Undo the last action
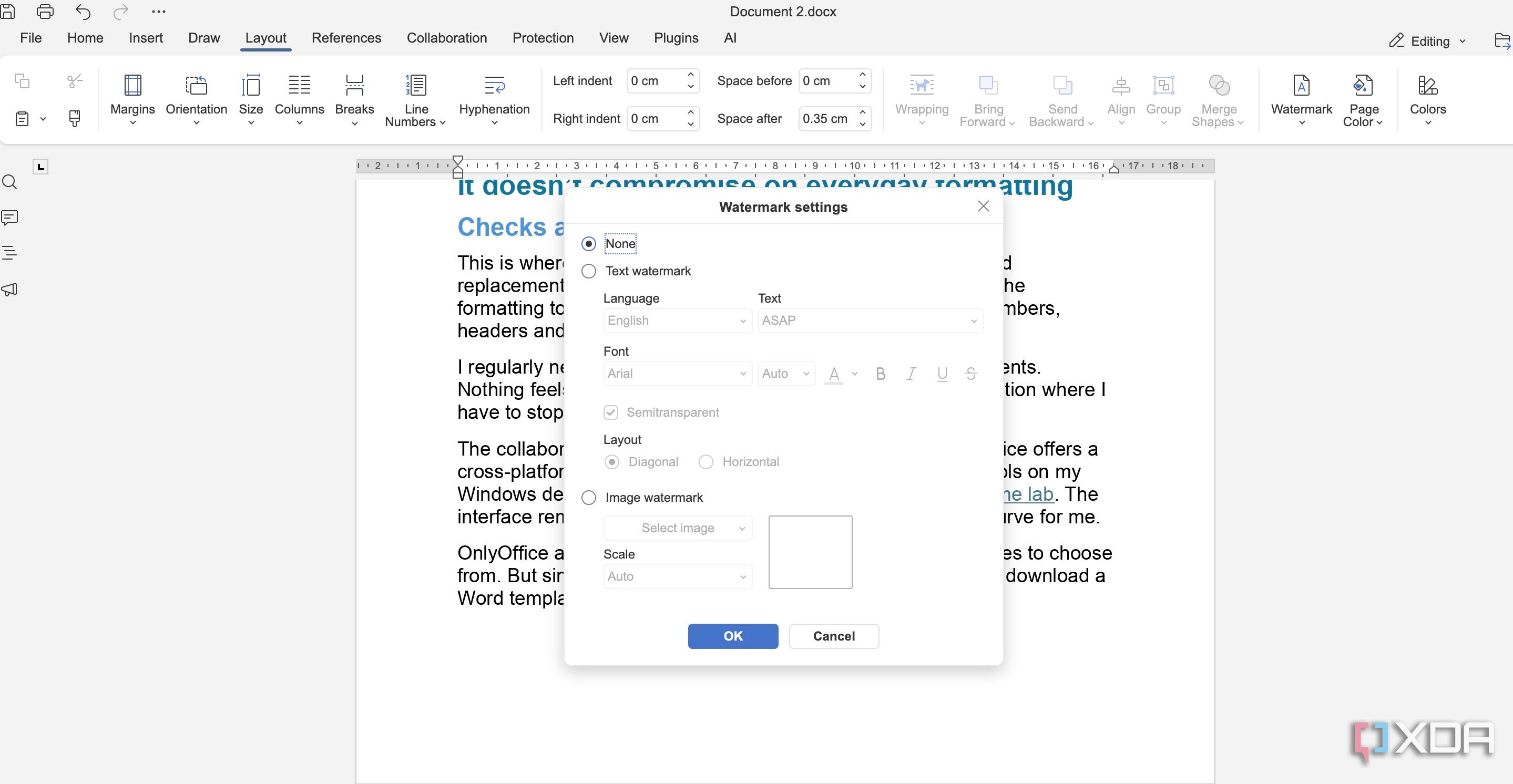This screenshot has width=1513, height=784. tap(83, 12)
